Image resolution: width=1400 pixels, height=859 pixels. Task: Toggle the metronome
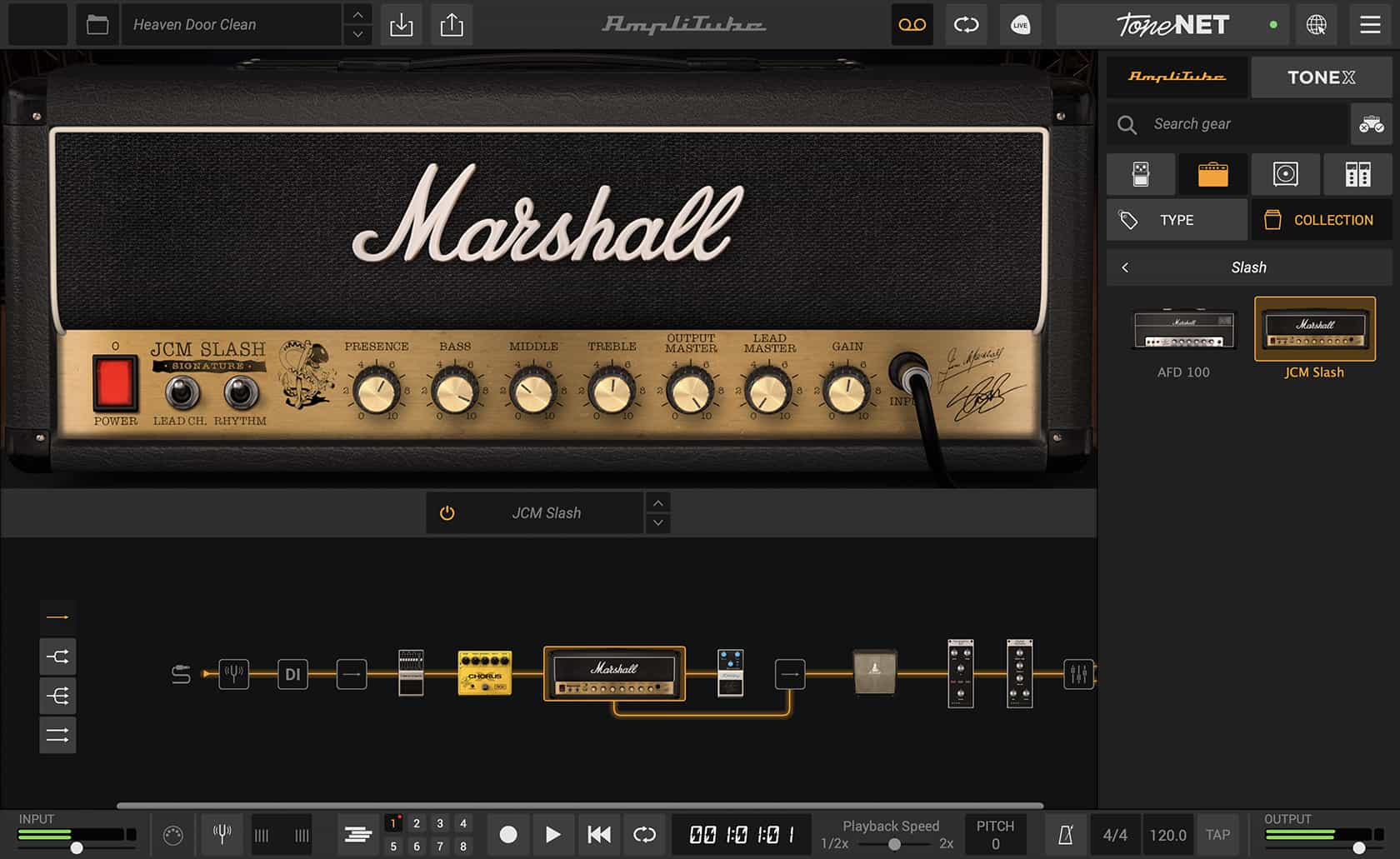(1065, 835)
